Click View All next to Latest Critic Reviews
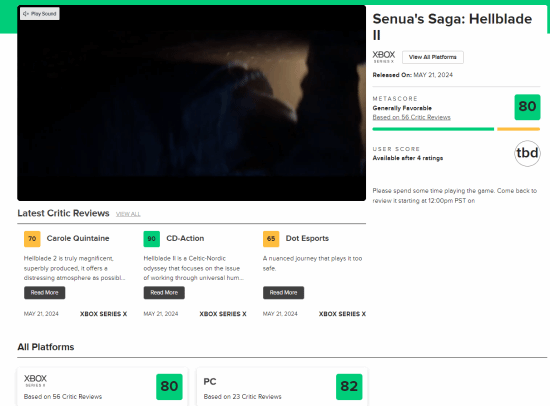The height and width of the screenshot is (406, 550). (x=128, y=214)
